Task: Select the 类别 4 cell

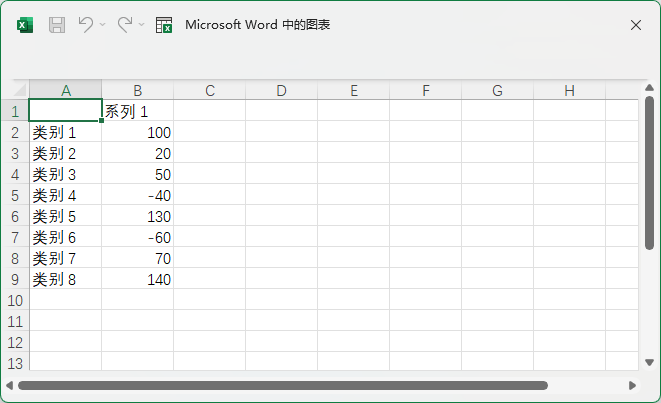Action: click(x=65, y=195)
